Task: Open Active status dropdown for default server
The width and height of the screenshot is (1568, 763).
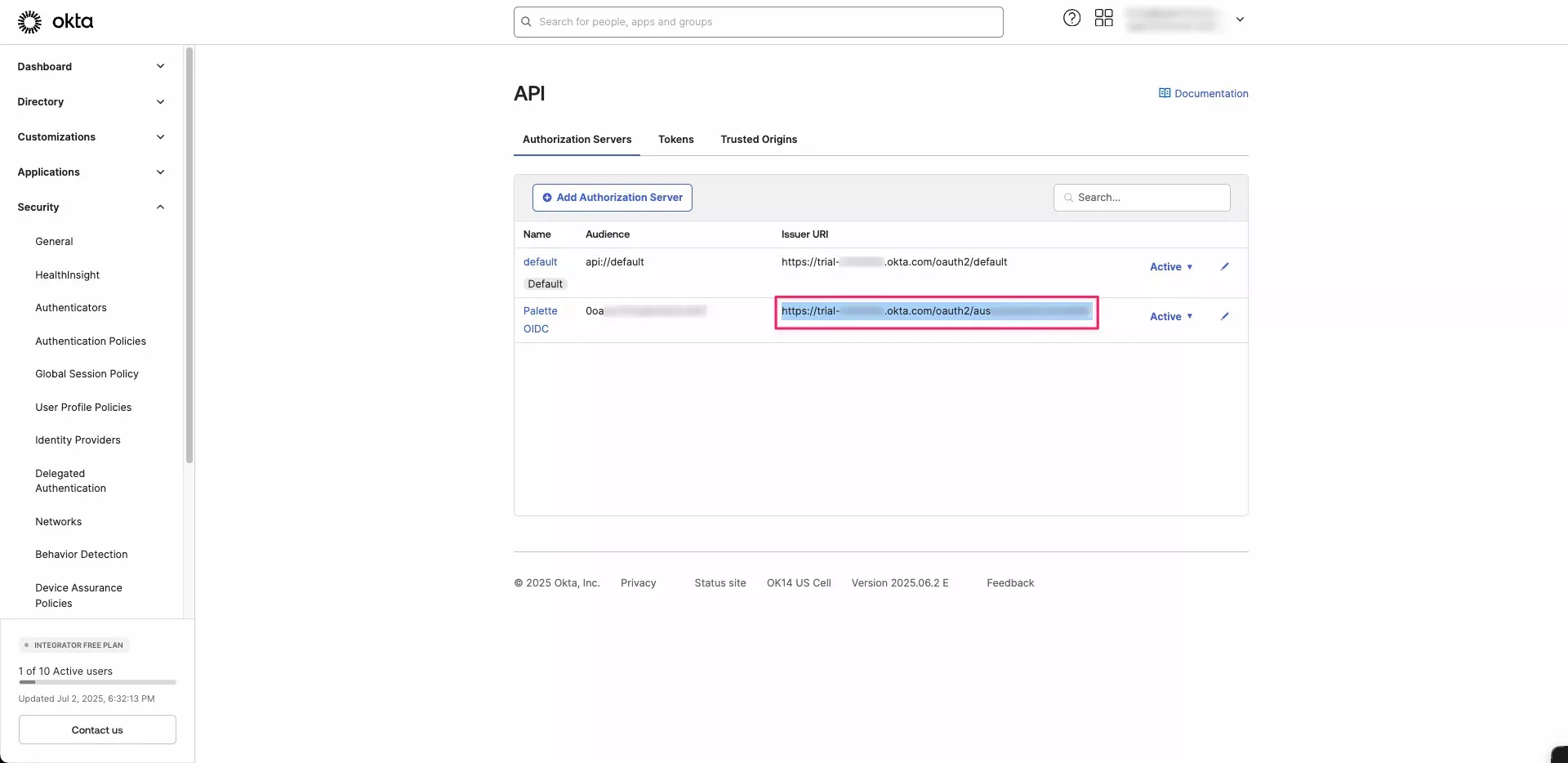Action: tap(1171, 266)
